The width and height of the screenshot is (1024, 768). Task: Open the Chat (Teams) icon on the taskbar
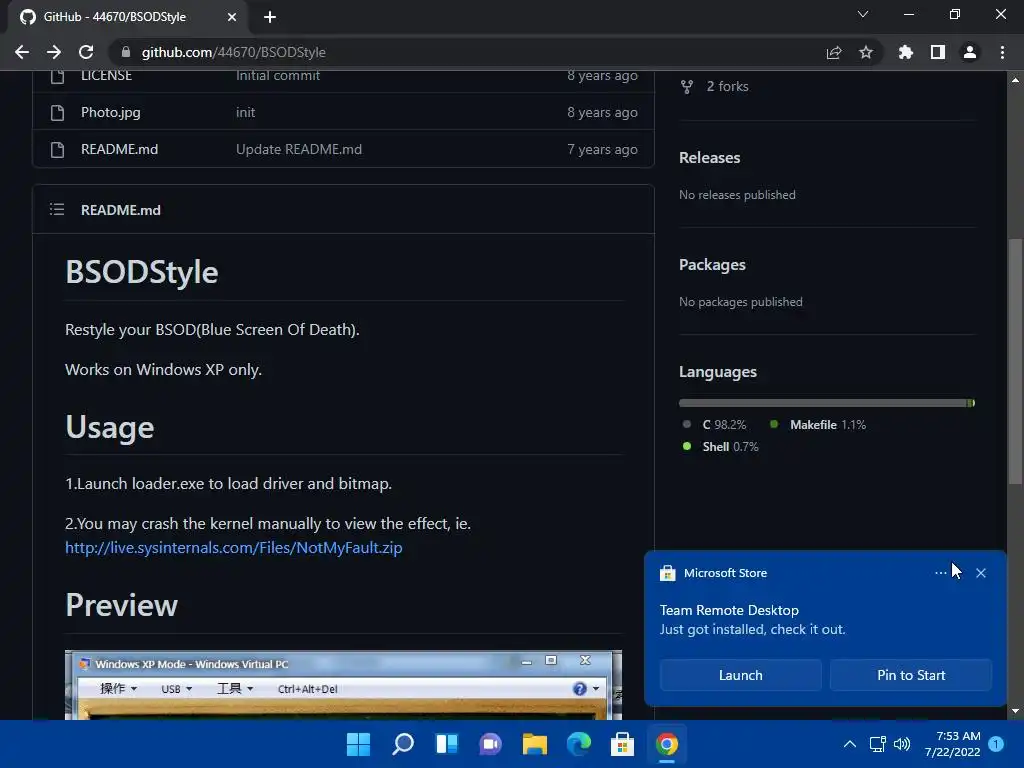coord(490,744)
